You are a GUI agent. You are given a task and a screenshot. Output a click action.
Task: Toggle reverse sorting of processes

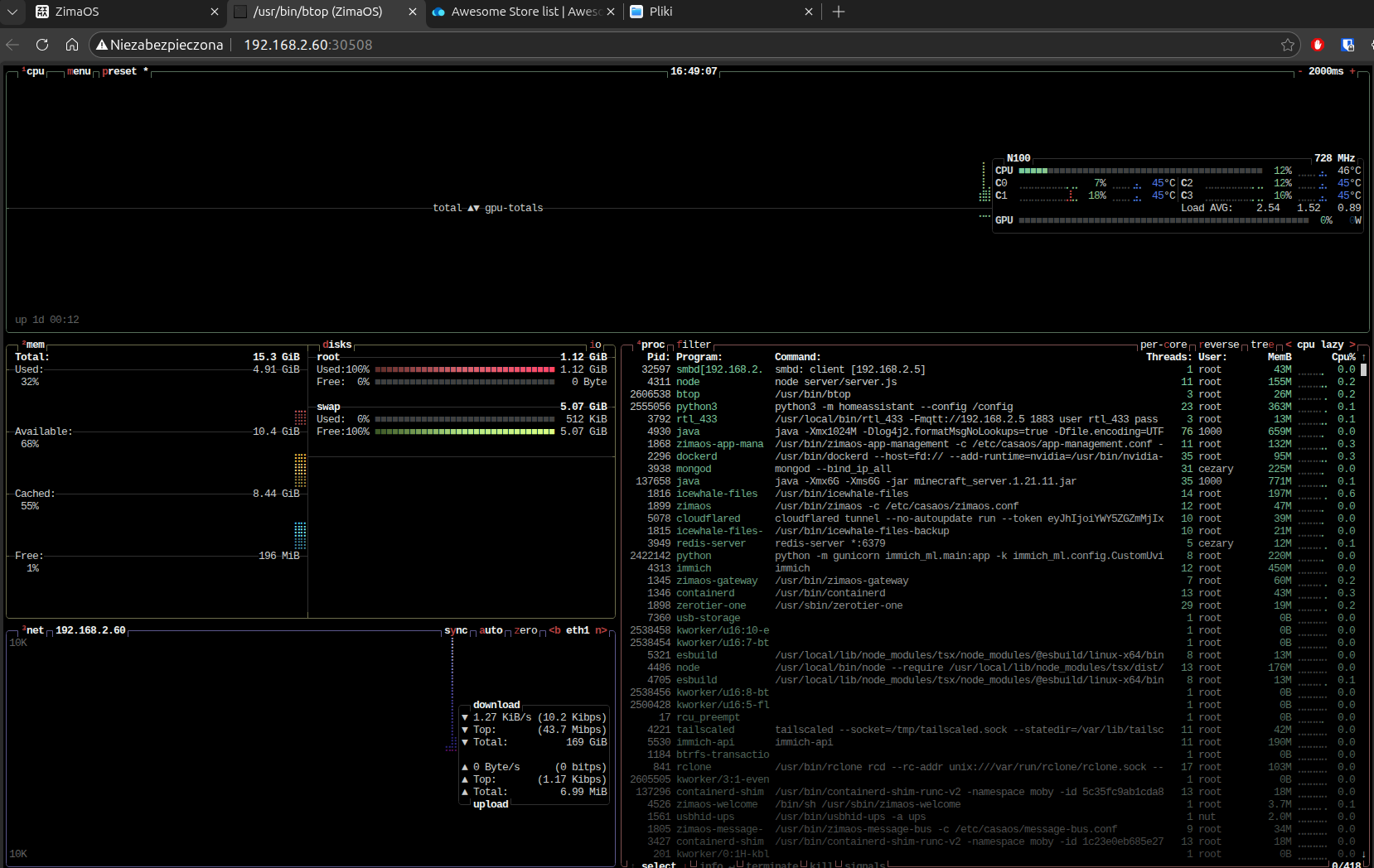click(x=1219, y=345)
